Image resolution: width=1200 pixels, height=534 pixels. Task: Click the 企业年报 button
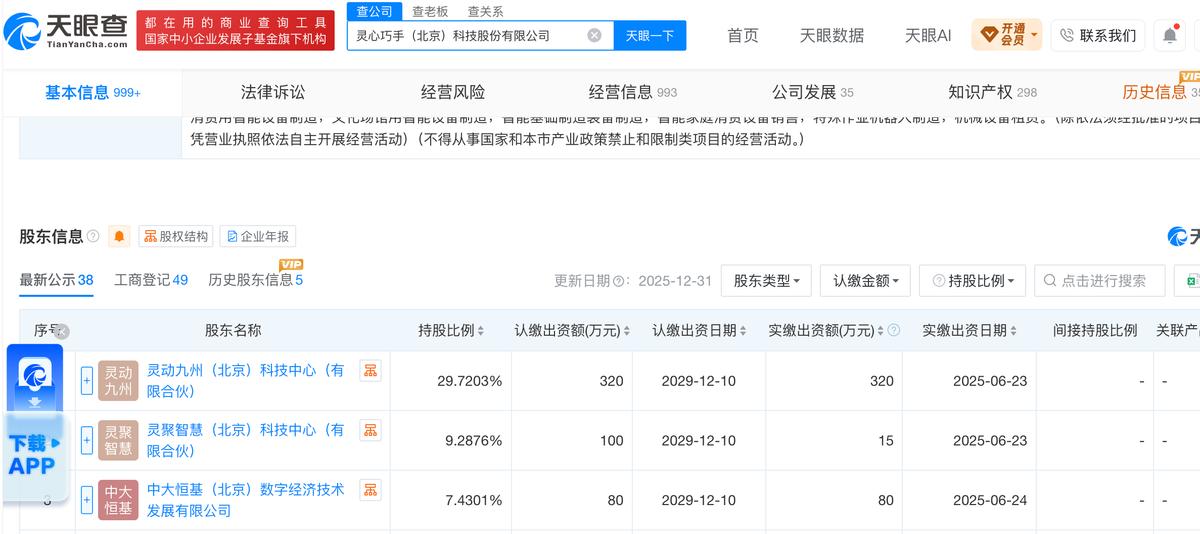click(258, 237)
